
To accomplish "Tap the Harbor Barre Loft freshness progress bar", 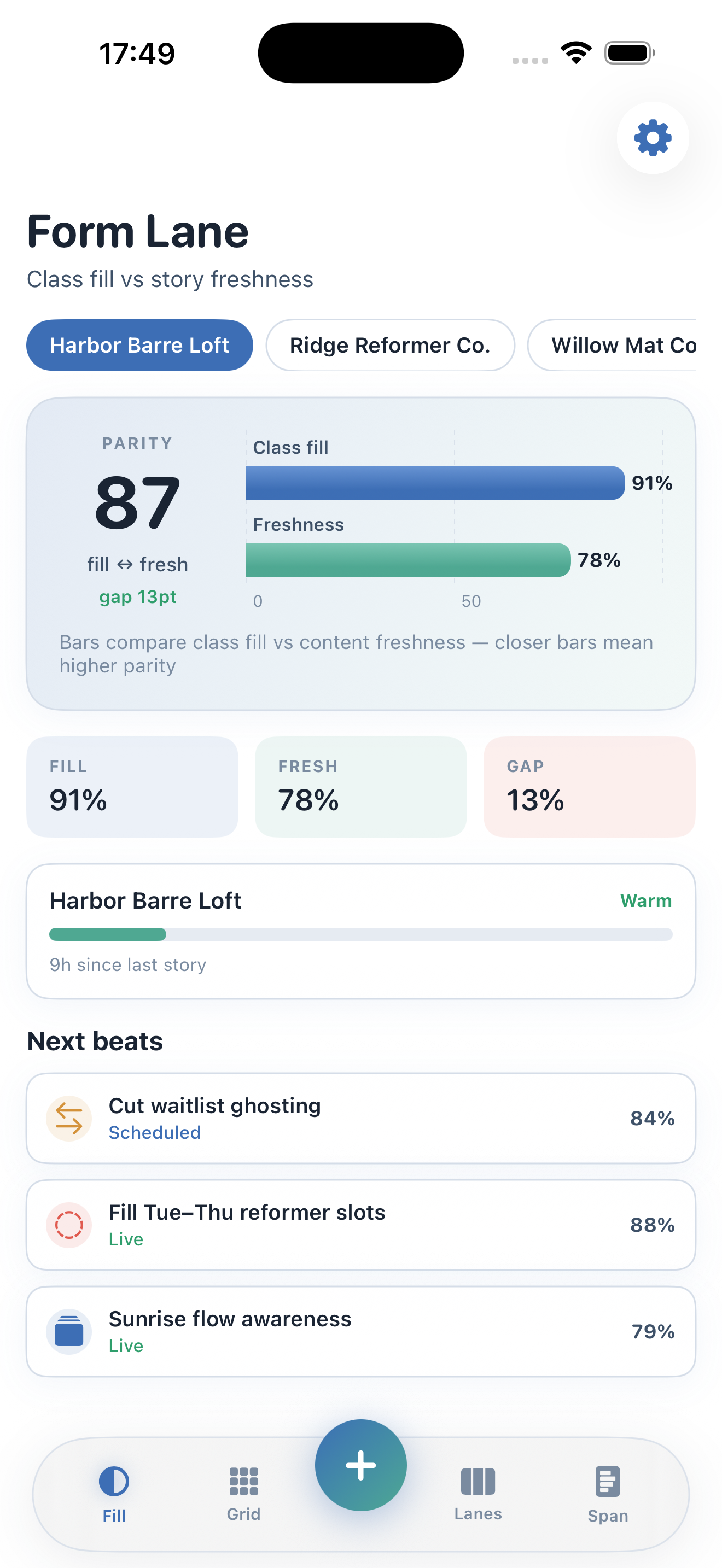I will tap(360, 934).
